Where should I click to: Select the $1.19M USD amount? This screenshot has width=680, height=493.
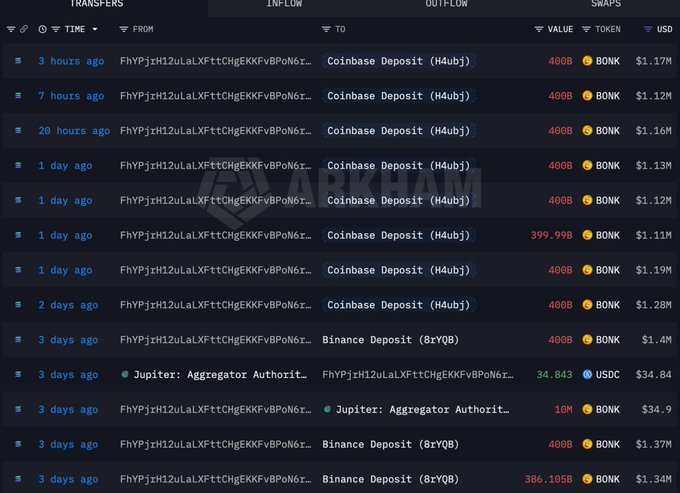[x=654, y=270]
